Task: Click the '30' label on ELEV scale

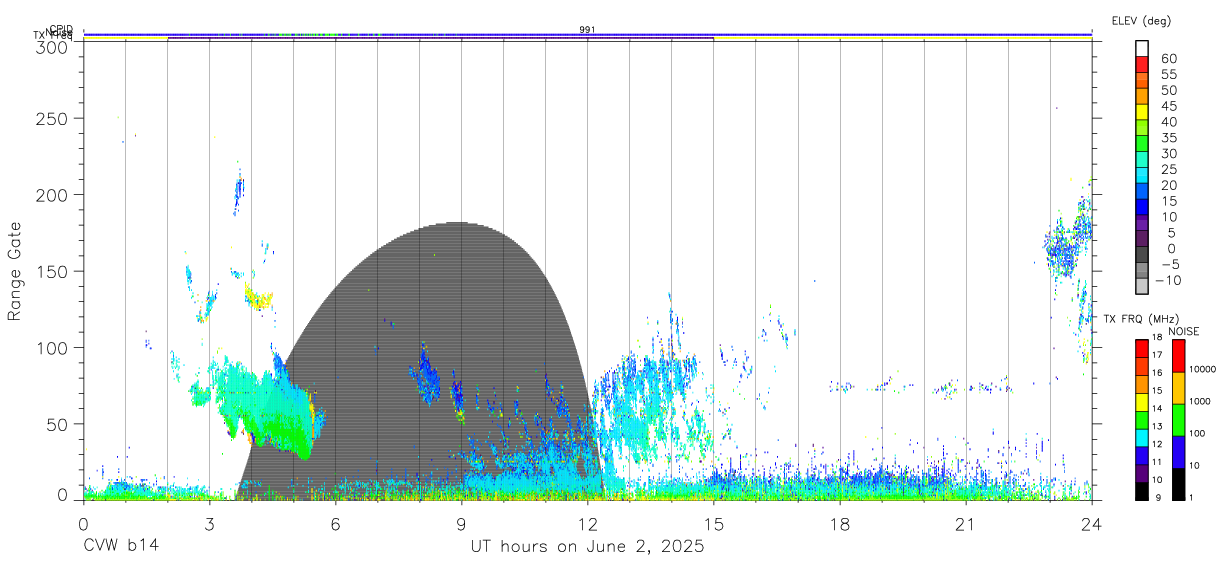Action: click(x=1168, y=153)
